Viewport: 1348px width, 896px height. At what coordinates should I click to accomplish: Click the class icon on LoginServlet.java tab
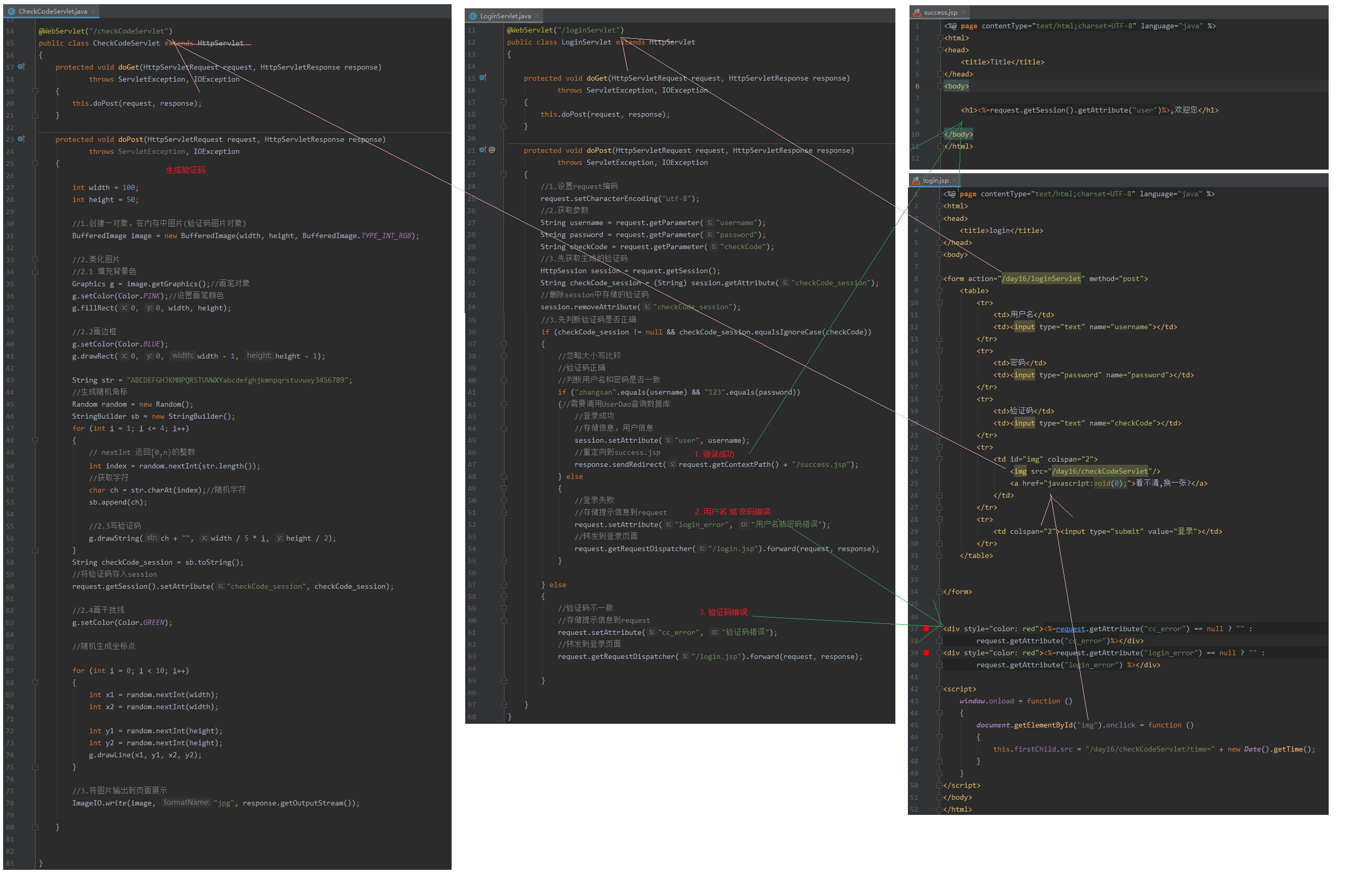[473, 16]
